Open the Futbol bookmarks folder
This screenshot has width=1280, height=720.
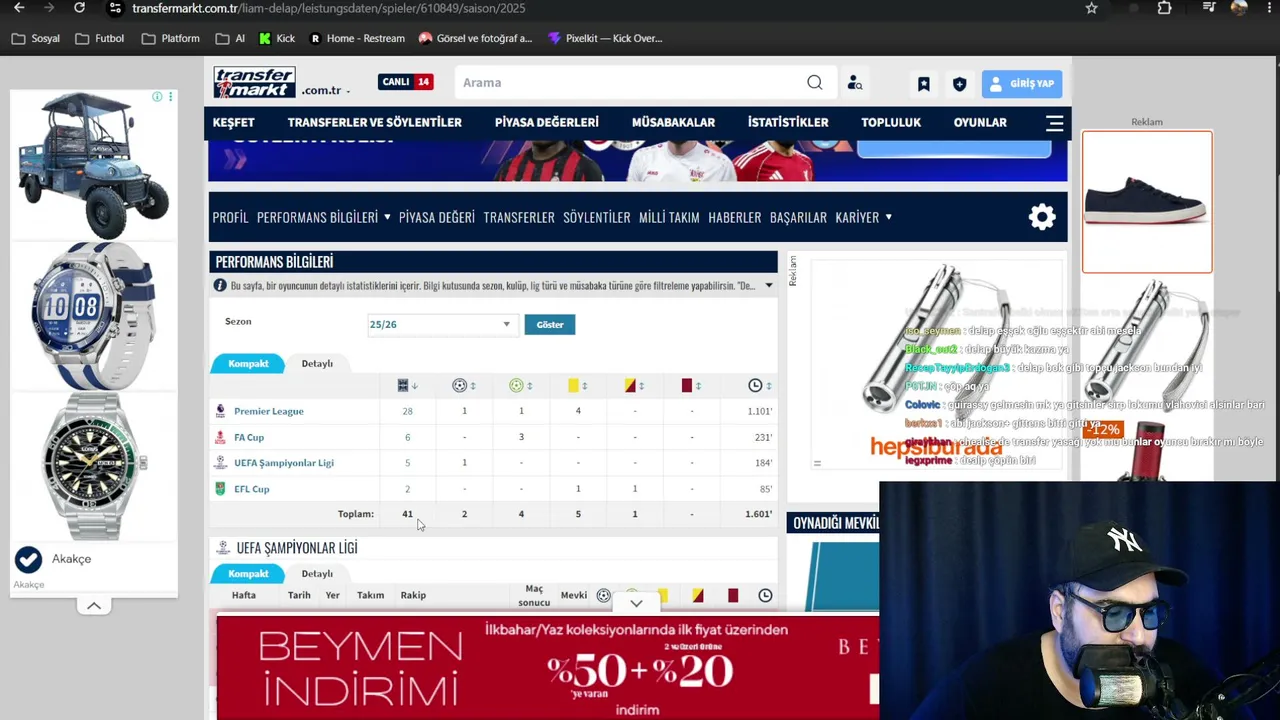[x=100, y=38]
